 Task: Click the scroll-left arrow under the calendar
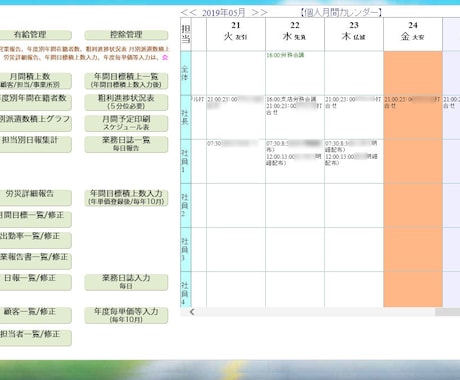[x=192, y=312]
